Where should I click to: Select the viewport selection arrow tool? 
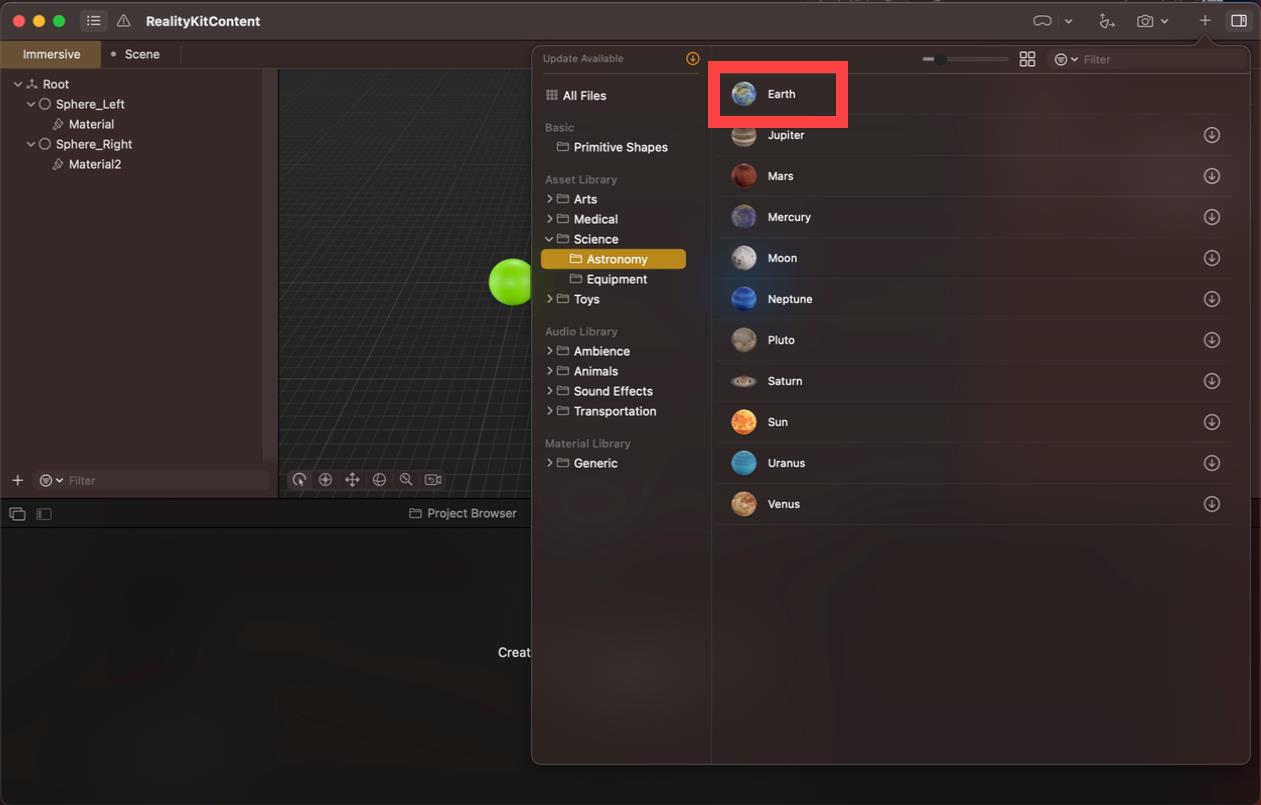[299, 480]
